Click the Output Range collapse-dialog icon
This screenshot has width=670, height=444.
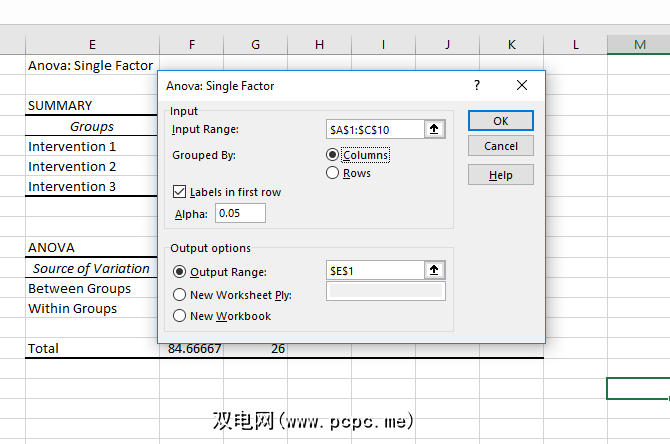tap(434, 270)
